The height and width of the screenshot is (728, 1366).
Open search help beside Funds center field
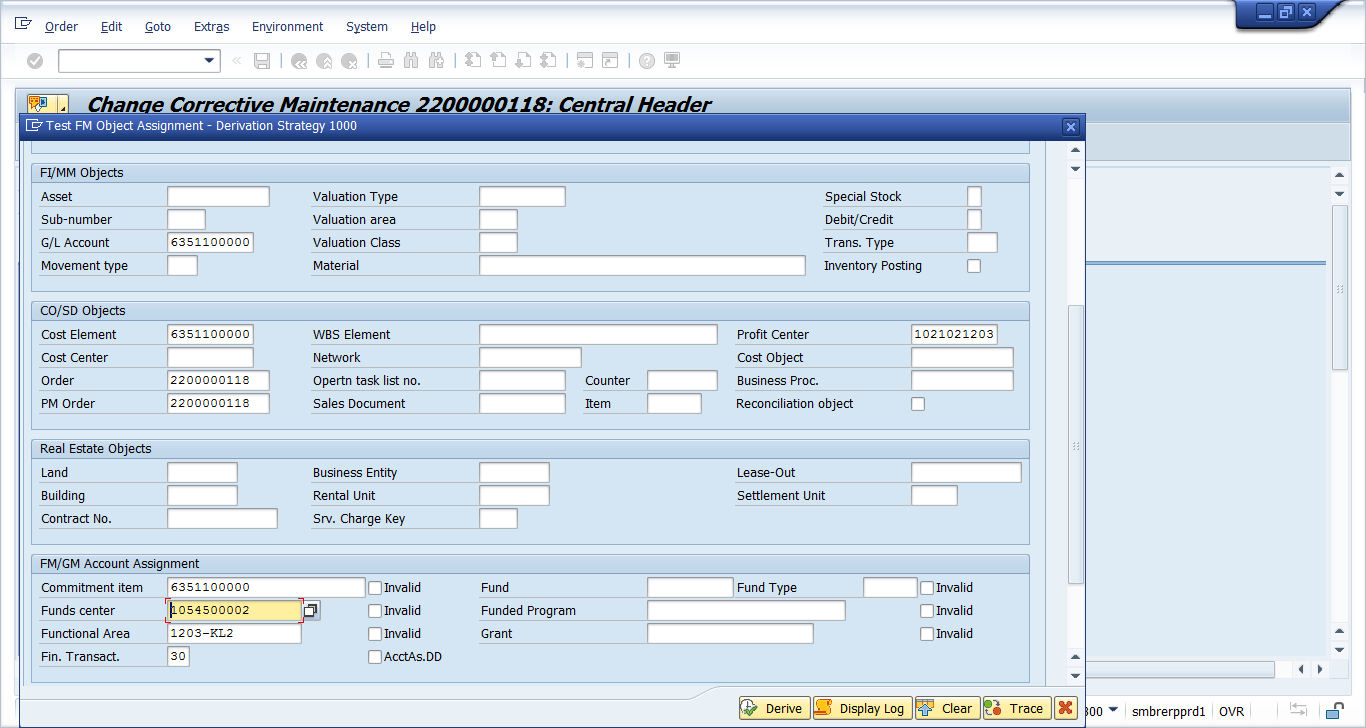(x=311, y=611)
